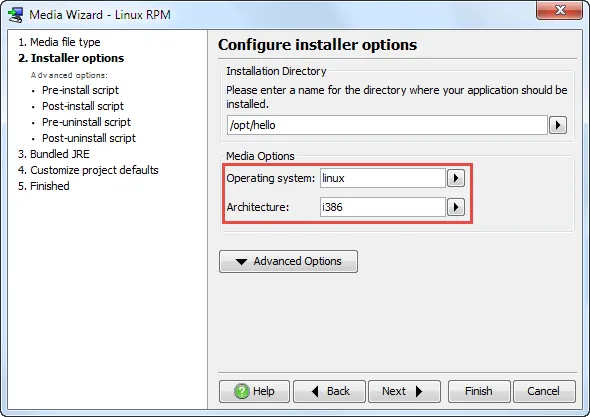Open the arrow menu beside Installation Directory field
590x417 pixels.
click(x=558, y=125)
